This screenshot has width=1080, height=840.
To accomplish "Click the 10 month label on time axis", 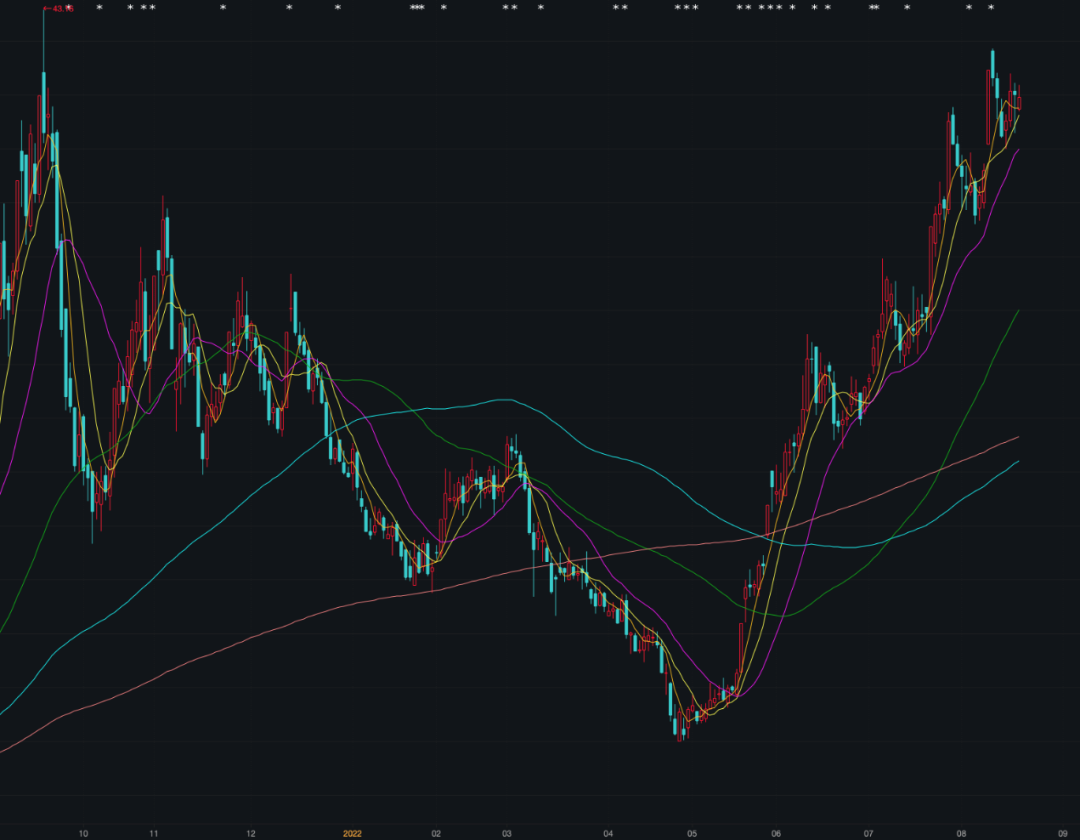I will (83, 833).
